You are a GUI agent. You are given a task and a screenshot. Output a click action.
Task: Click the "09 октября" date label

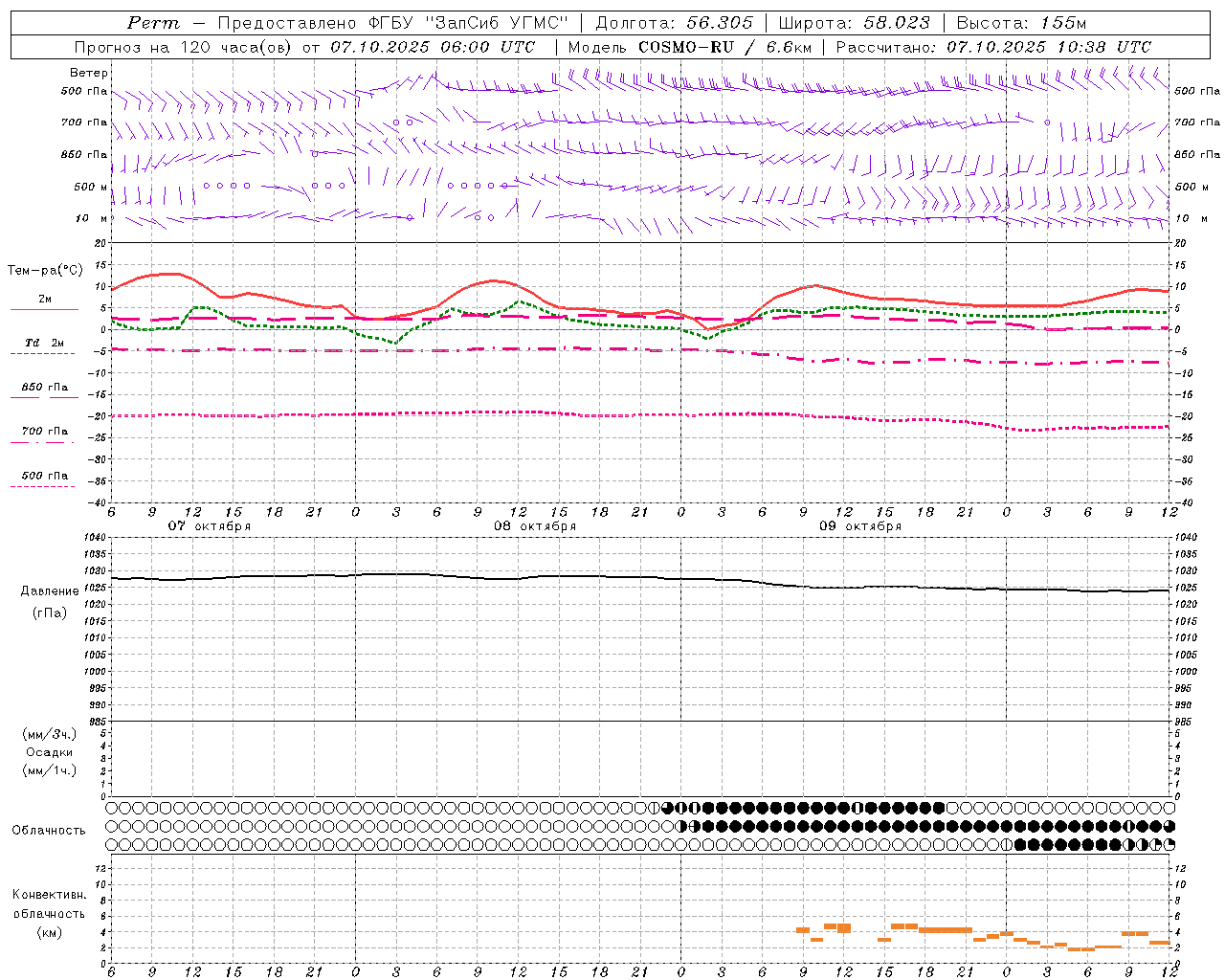click(x=860, y=526)
